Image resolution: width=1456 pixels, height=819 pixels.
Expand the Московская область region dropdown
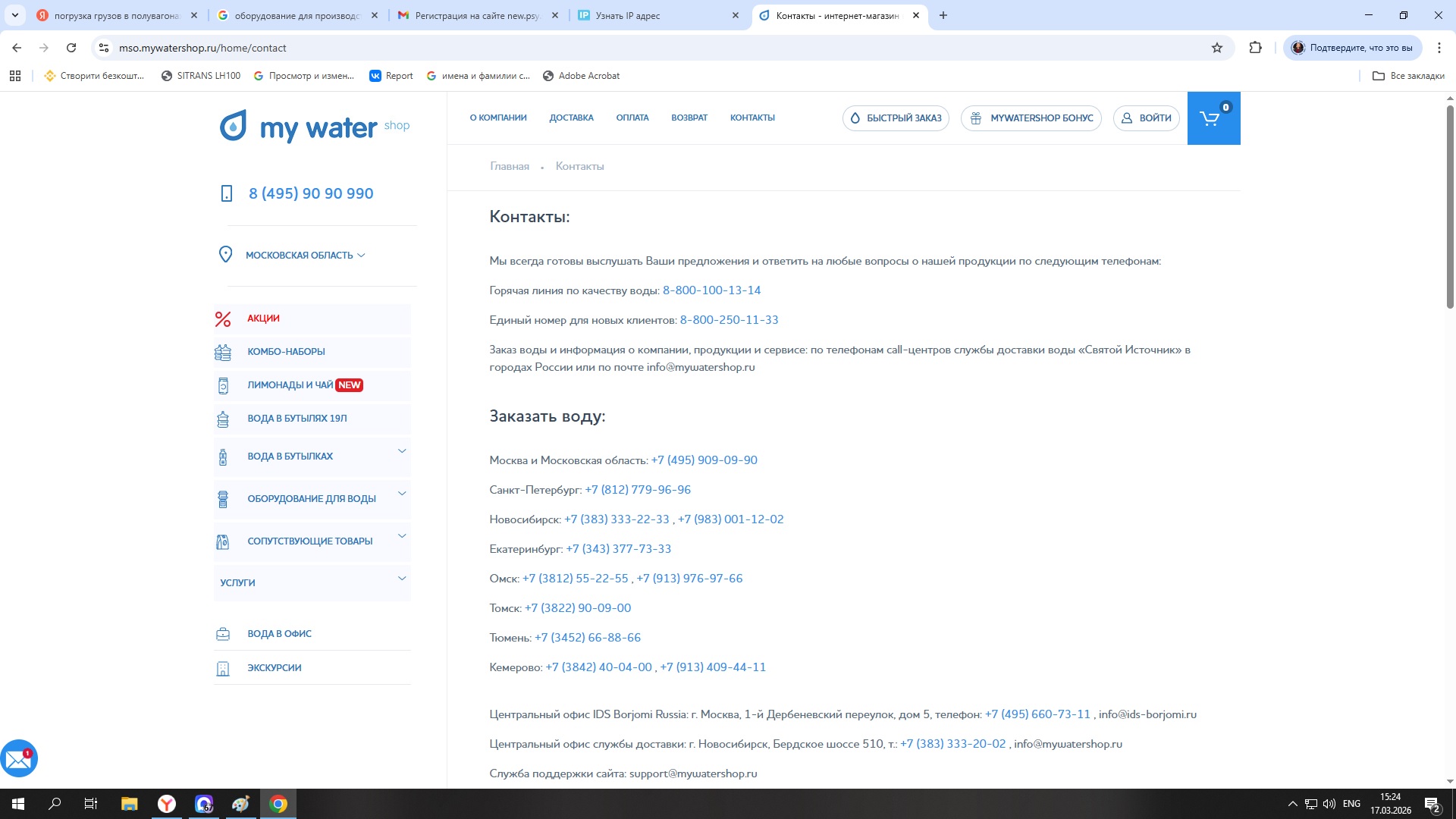pyautogui.click(x=305, y=256)
